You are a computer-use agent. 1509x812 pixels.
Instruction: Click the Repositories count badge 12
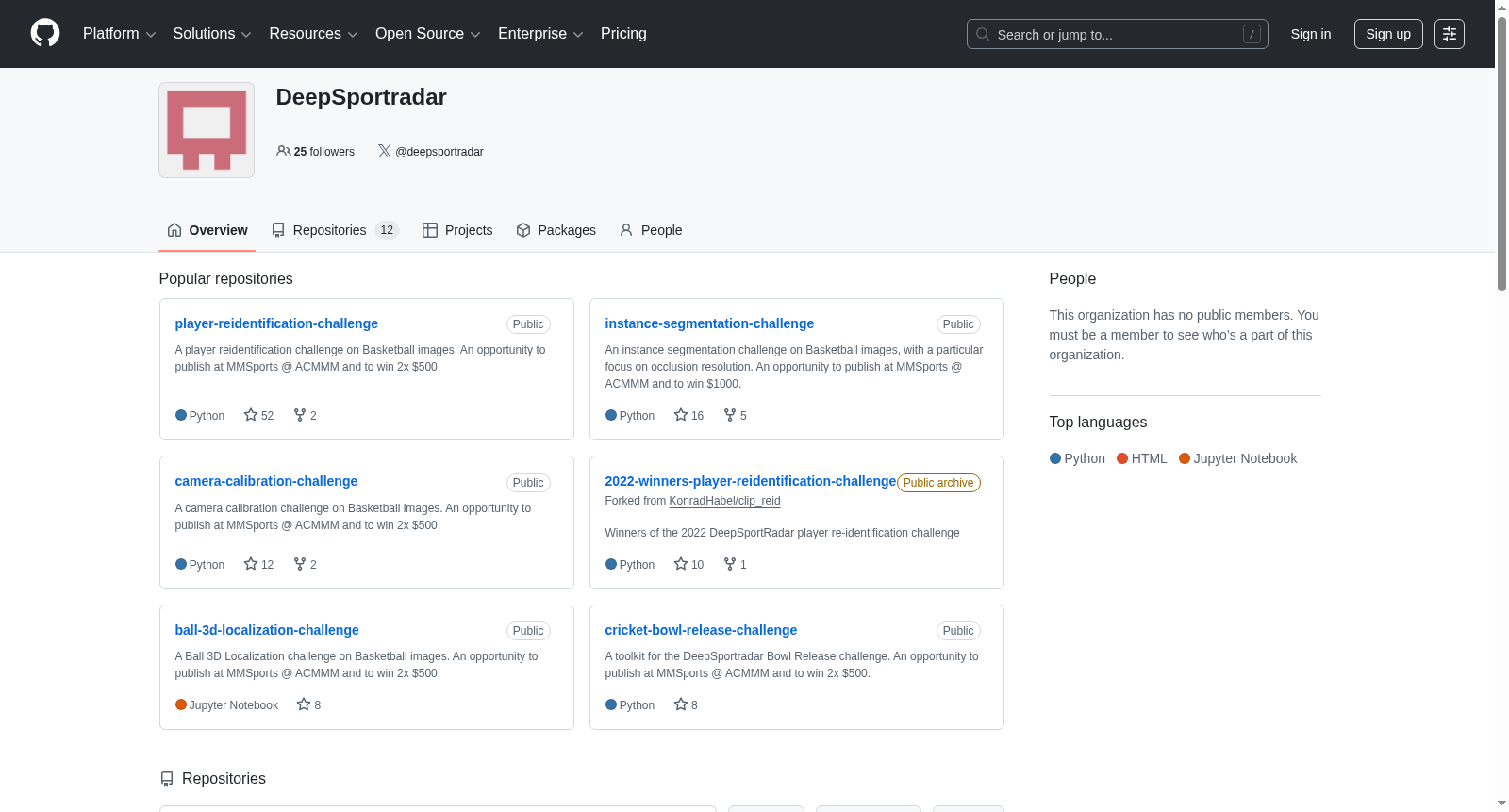point(387,230)
